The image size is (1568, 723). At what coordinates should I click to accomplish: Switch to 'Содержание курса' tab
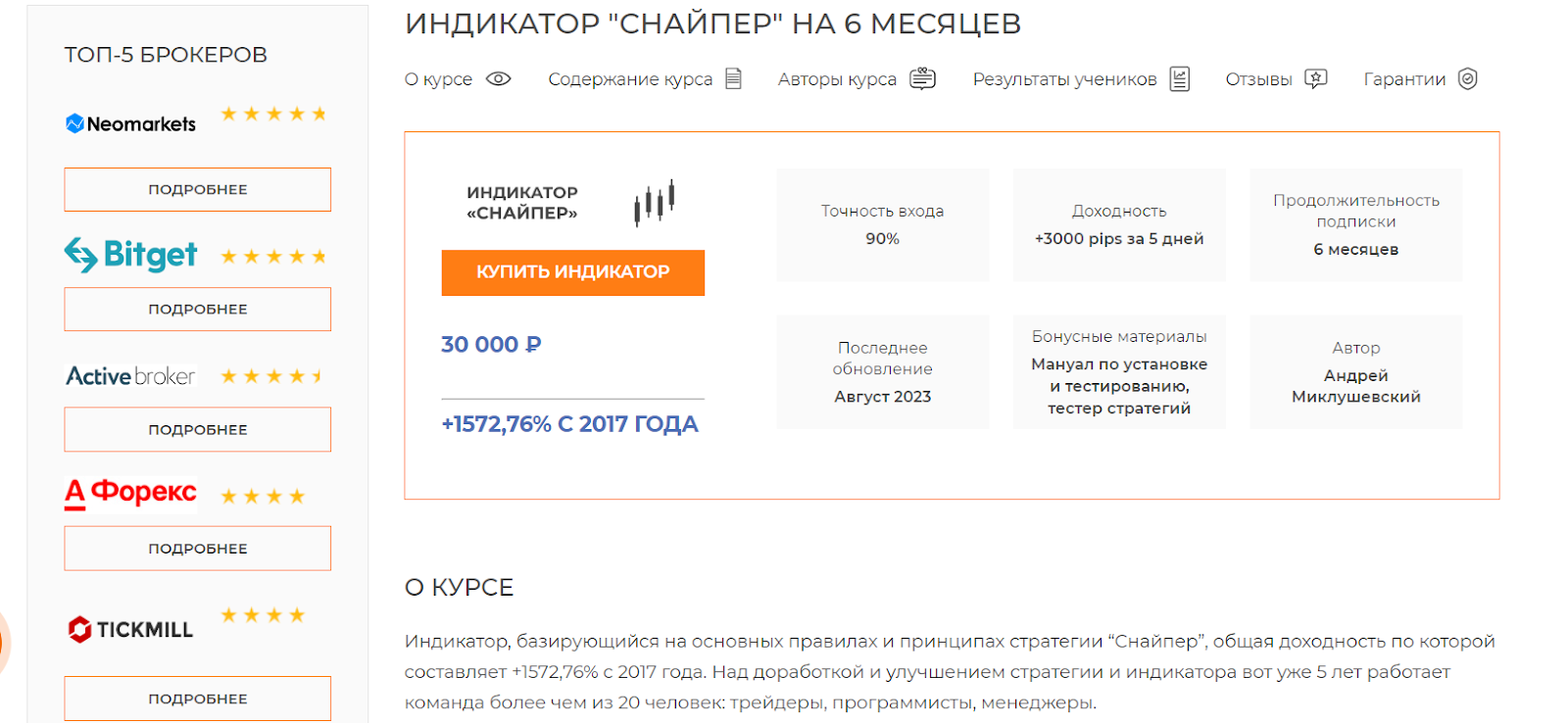click(629, 79)
